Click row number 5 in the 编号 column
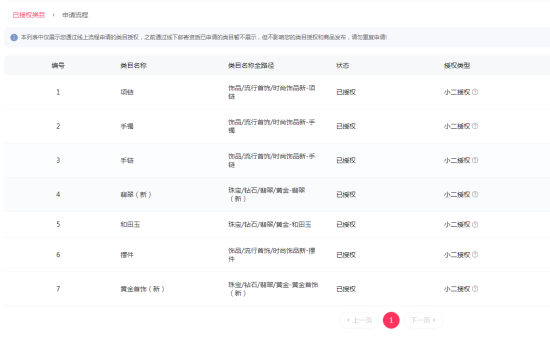This screenshot has height=360, width=550. tap(58, 224)
